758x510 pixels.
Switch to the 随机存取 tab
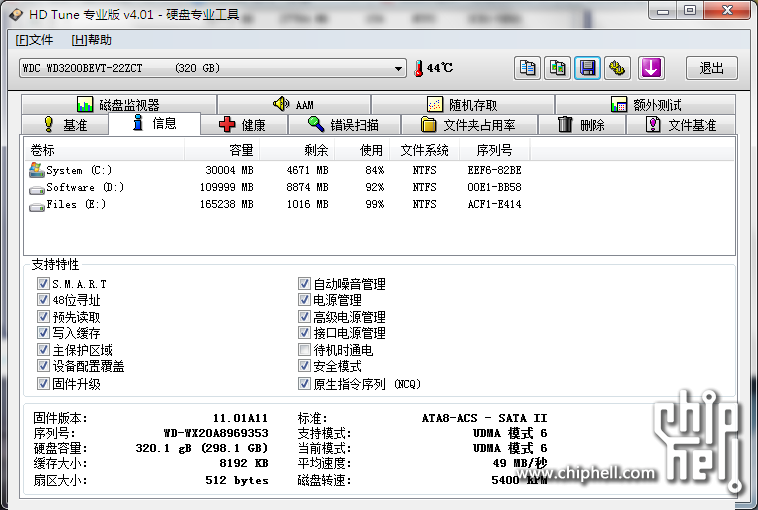(x=463, y=104)
